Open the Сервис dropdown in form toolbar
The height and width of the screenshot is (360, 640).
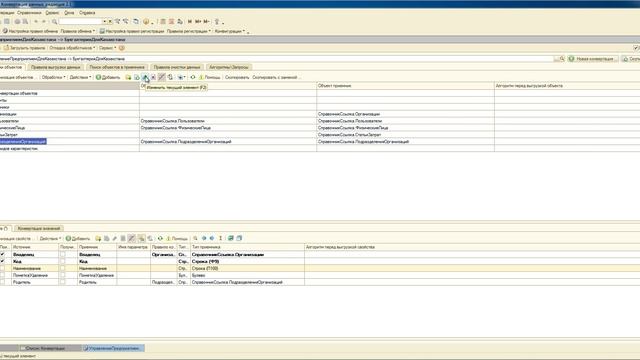coord(107,48)
